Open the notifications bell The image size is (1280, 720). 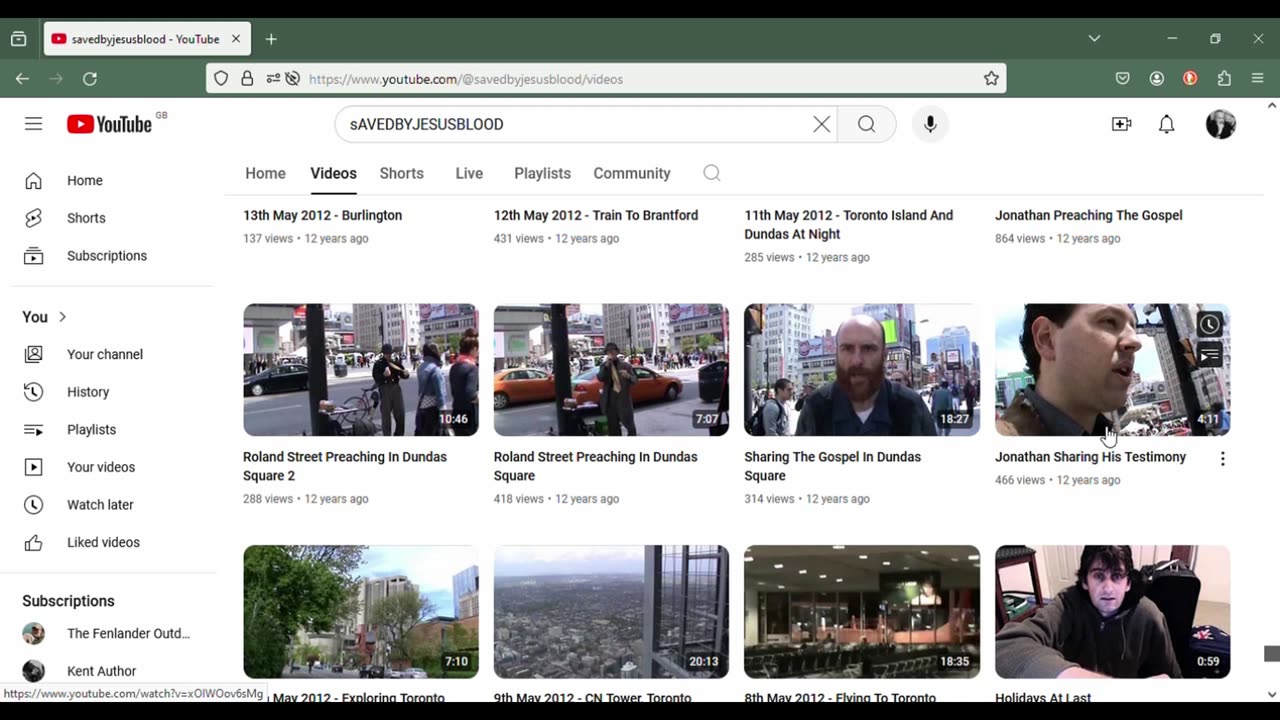point(1166,124)
